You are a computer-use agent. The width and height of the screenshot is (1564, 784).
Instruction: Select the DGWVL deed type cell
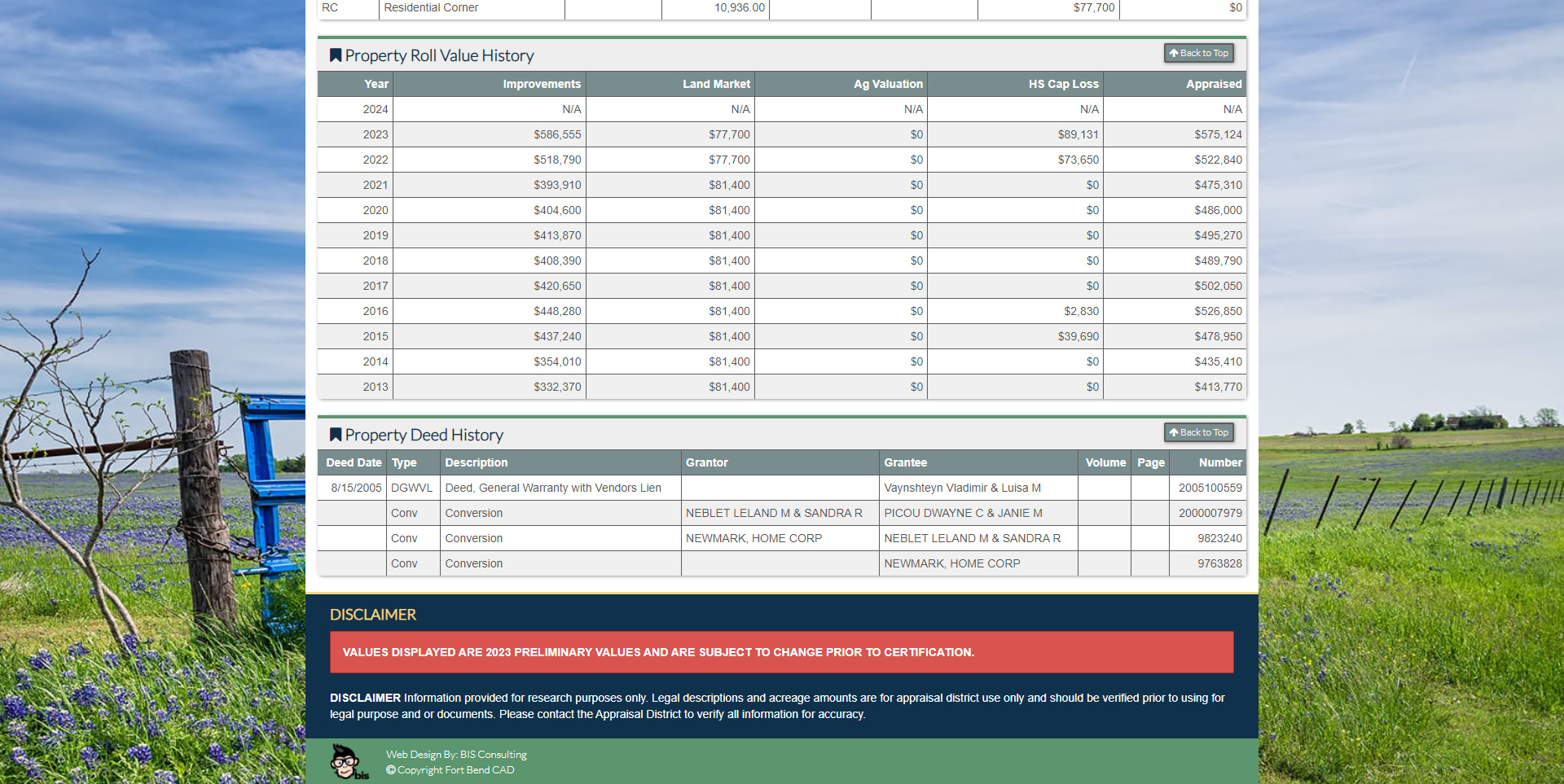[x=411, y=488]
